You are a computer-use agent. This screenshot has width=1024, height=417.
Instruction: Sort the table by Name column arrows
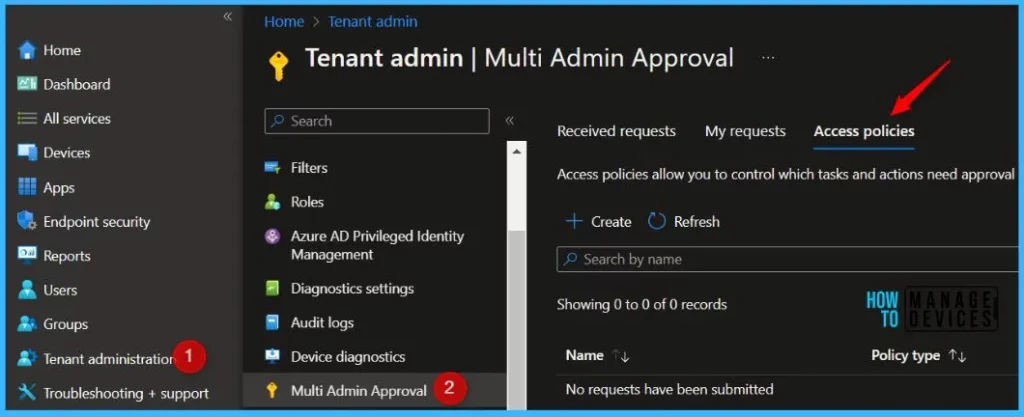coord(620,356)
